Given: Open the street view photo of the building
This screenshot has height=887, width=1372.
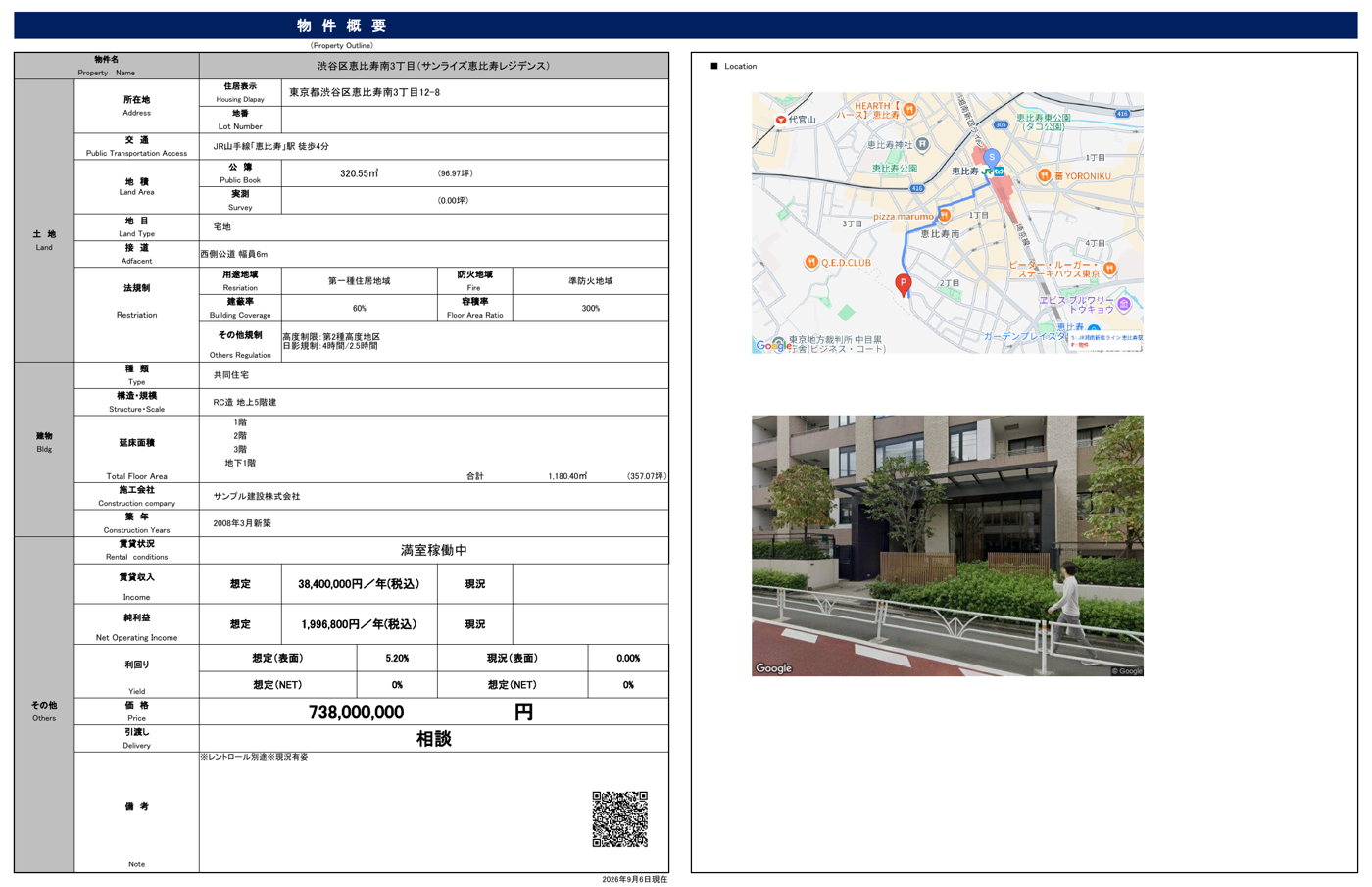Looking at the screenshot, I should [947, 545].
